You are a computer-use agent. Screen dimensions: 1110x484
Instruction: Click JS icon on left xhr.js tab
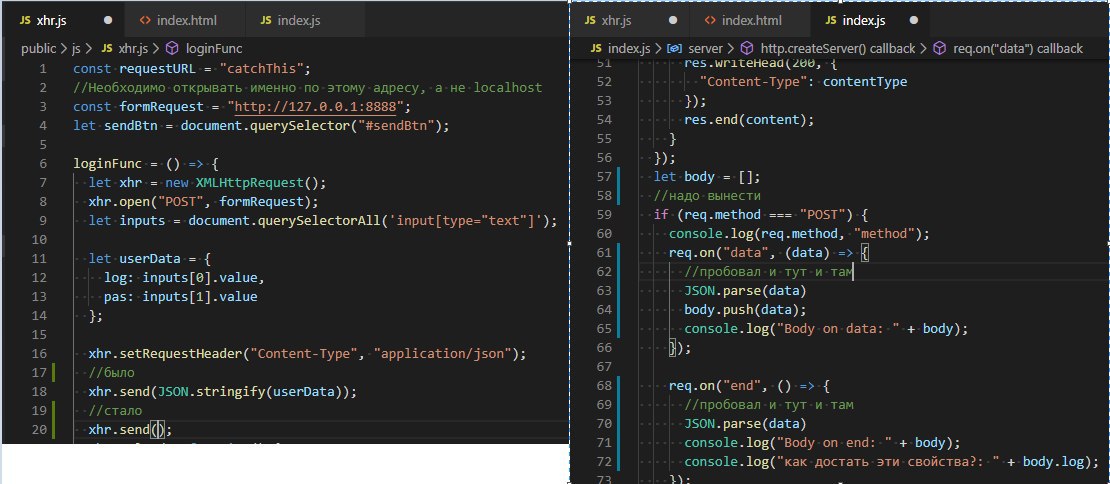(x=25, y=21)
